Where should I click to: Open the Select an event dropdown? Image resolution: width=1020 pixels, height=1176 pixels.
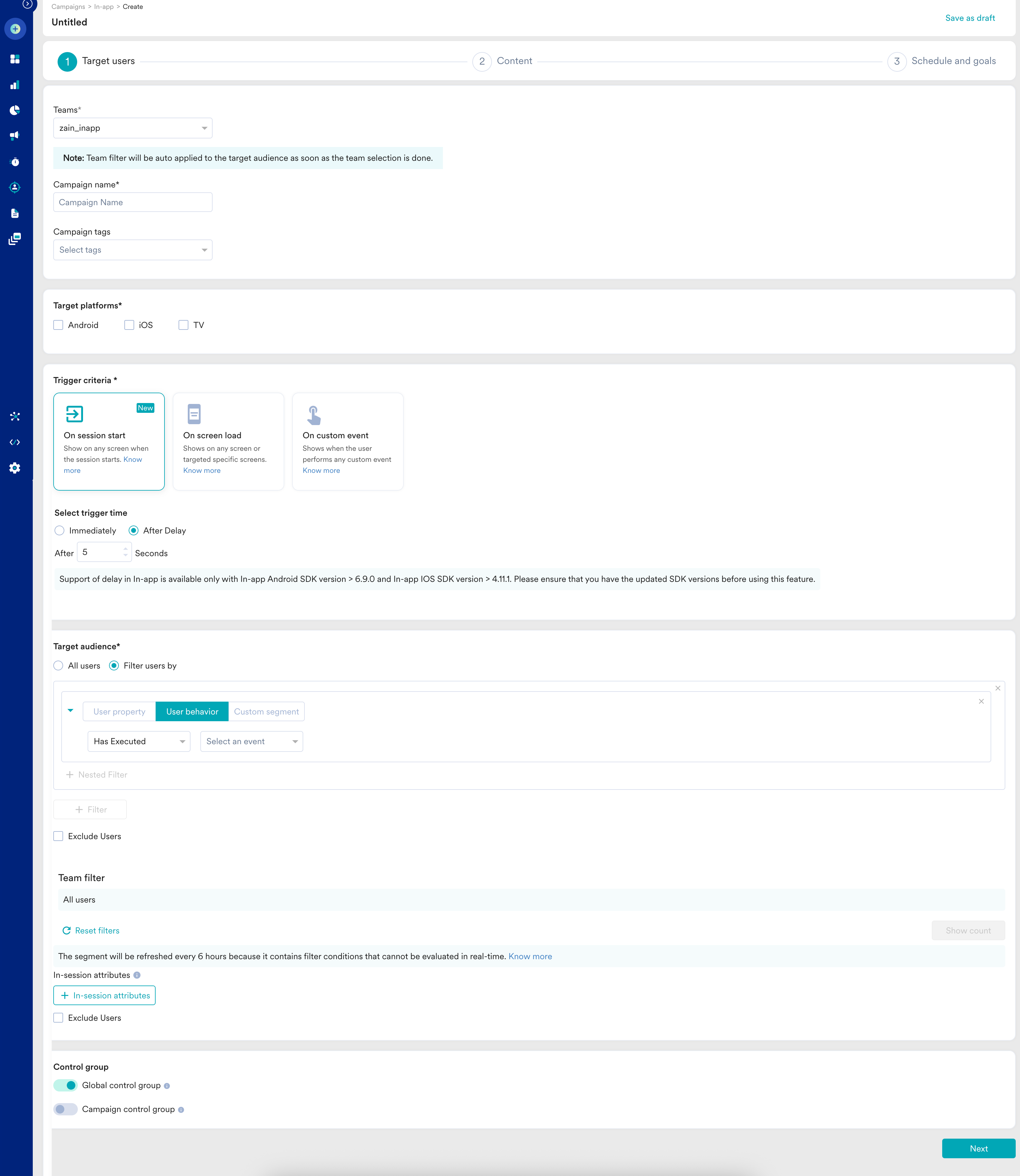click(251, 741)
